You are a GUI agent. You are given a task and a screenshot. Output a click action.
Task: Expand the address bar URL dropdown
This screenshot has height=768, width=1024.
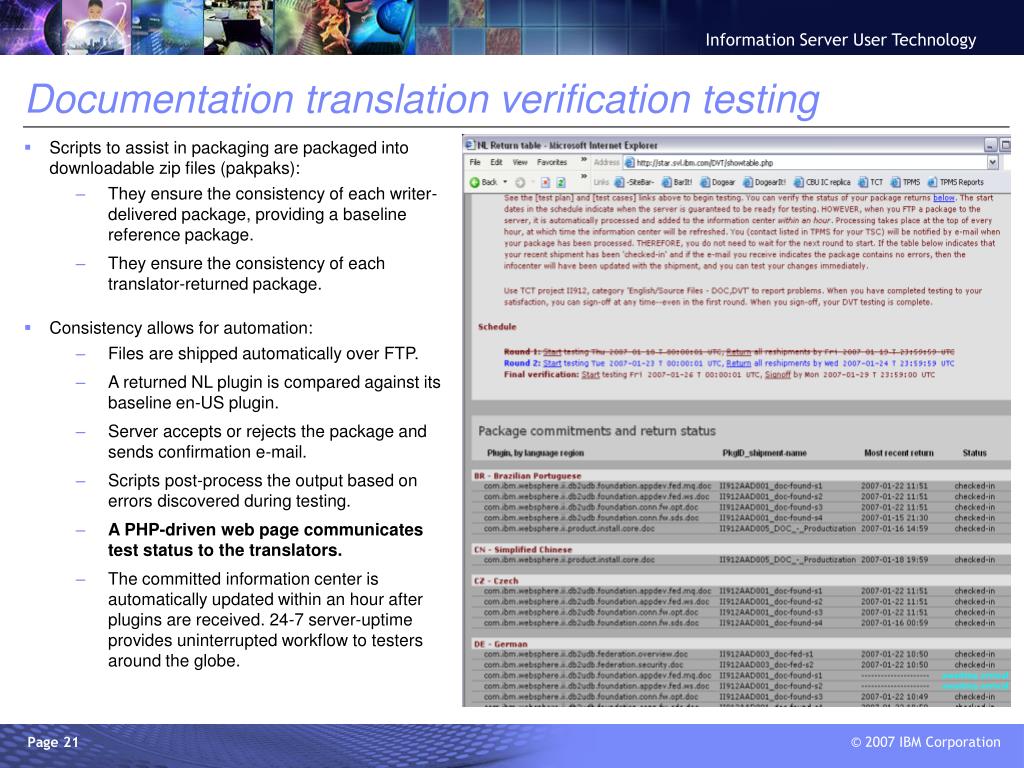(992, 162)
